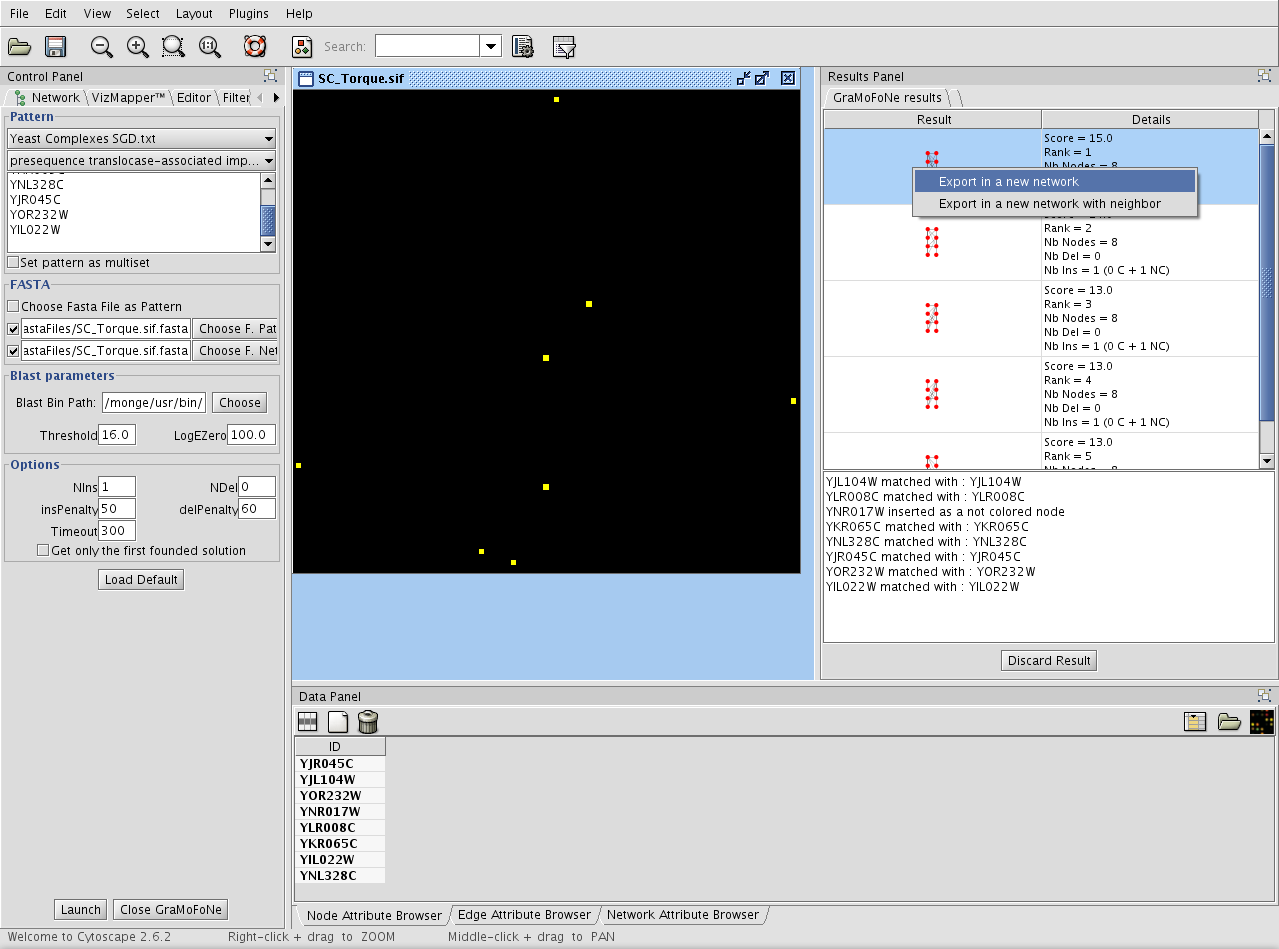The width and height of the screenshot is (1279, 949).
Task: Open the VizMapper toolbar icon
Action: tap(302, 46)
